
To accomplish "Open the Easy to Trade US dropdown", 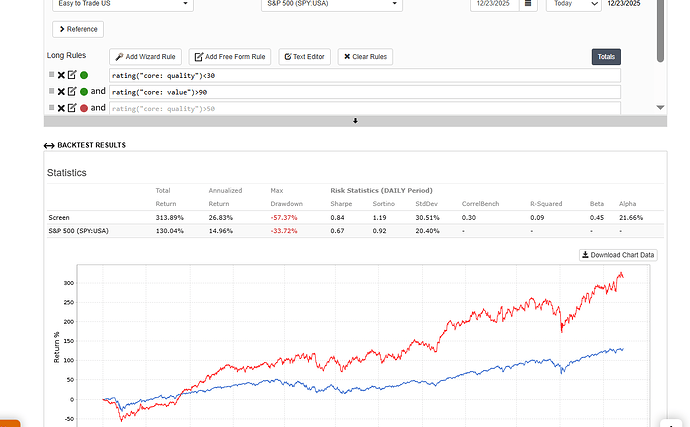I will click(123, 4).
